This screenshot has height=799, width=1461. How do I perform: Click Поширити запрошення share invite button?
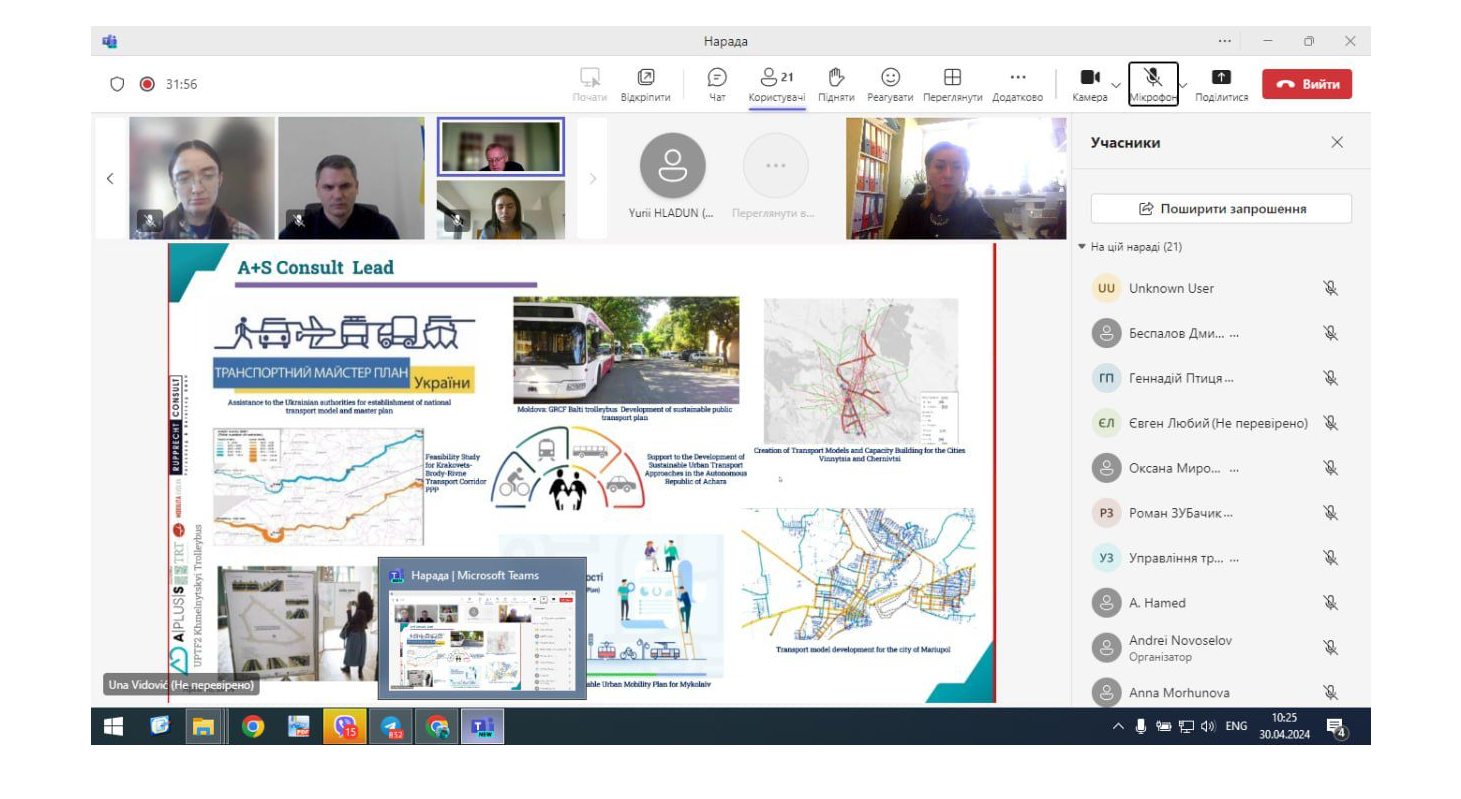[1221, 209]
